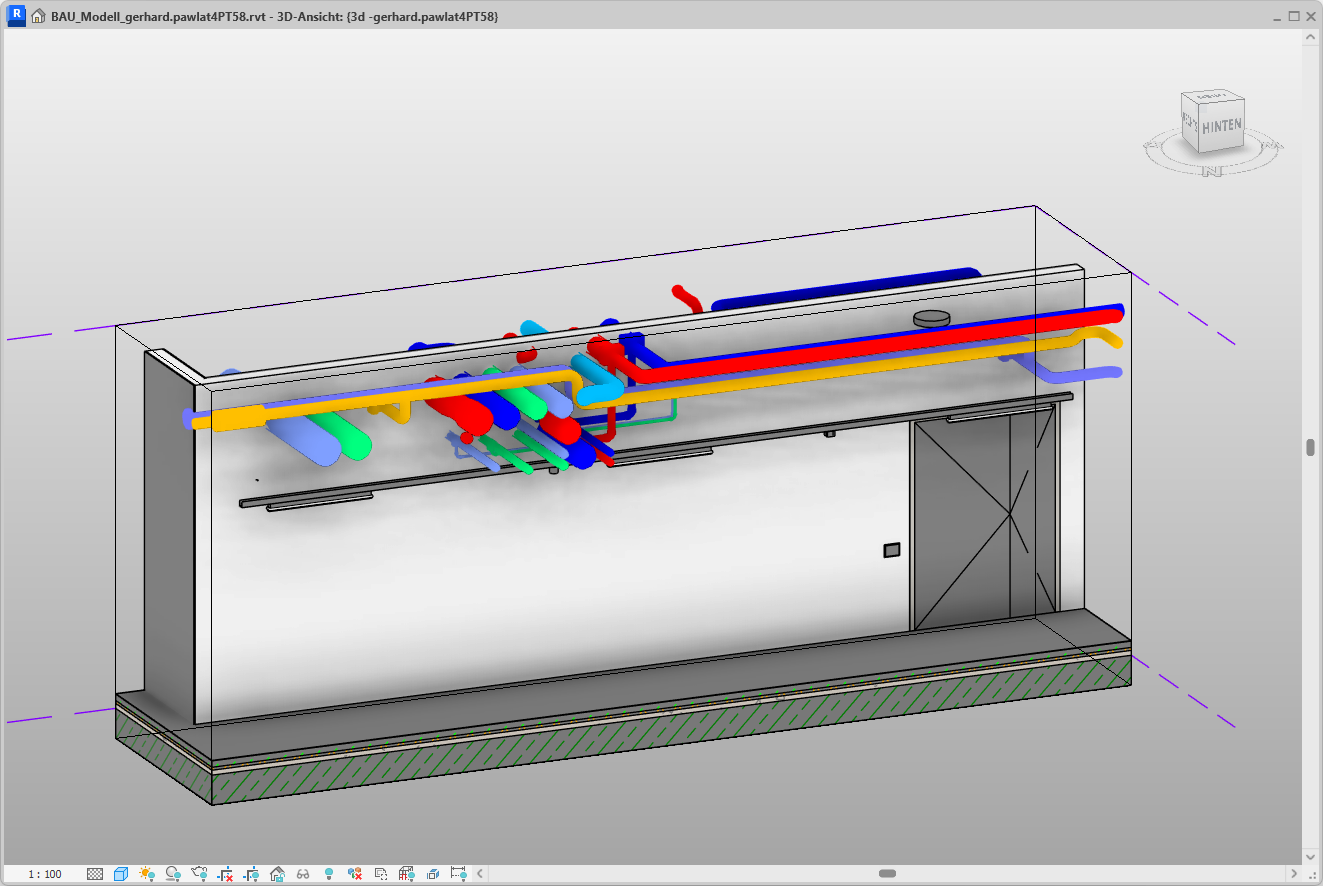This screenshot has width=1323, height=886.
Task: Toggle shadows on or off
Action: (x=173, y=874)
